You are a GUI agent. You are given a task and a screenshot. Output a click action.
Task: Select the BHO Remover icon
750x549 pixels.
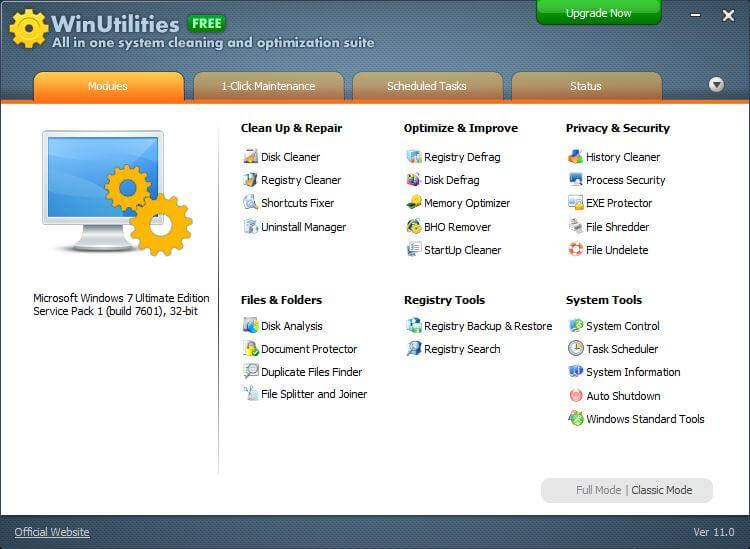[x=413, y=227]
